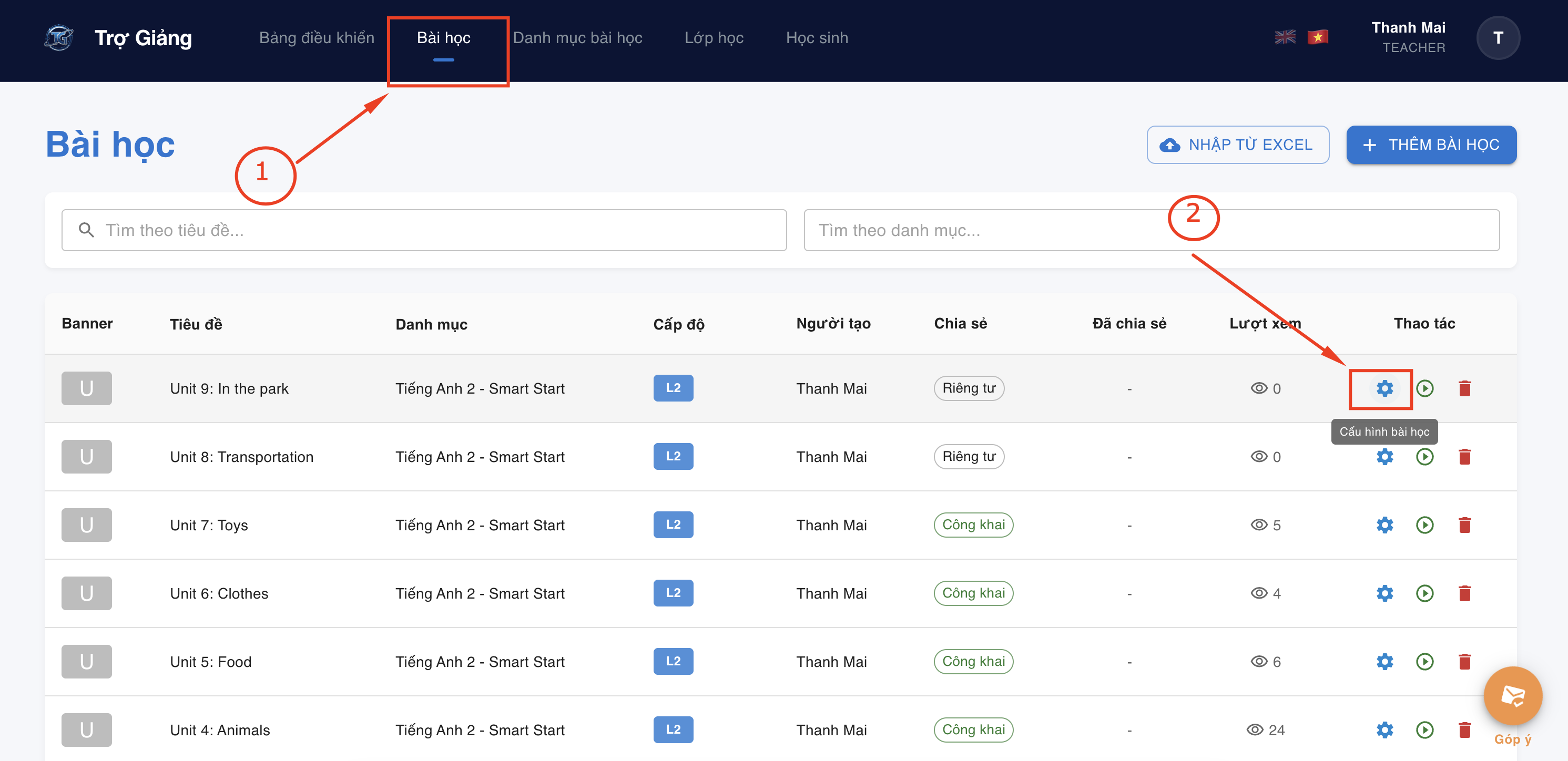Screen dimensions: 1568x761
Task: Click the view count eye for Unit 4: Animals
Action: [x=1255, y=730]
